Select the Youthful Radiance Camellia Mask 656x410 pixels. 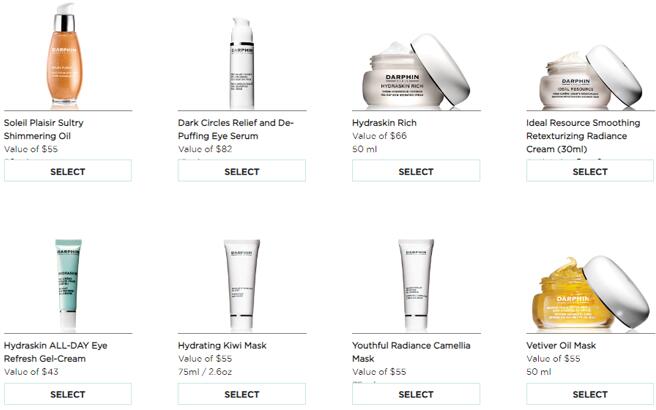416,394
